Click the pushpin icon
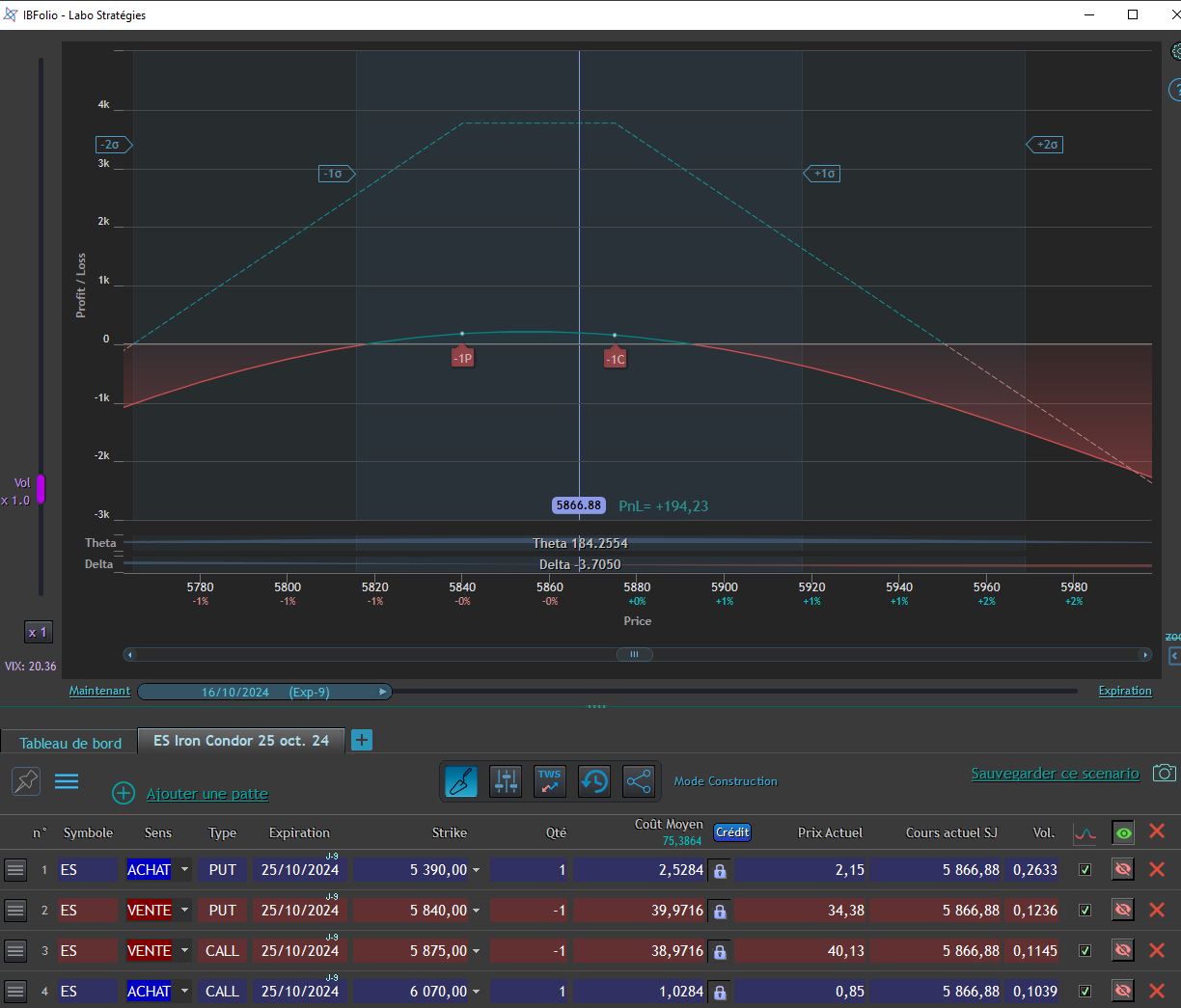 26,781
